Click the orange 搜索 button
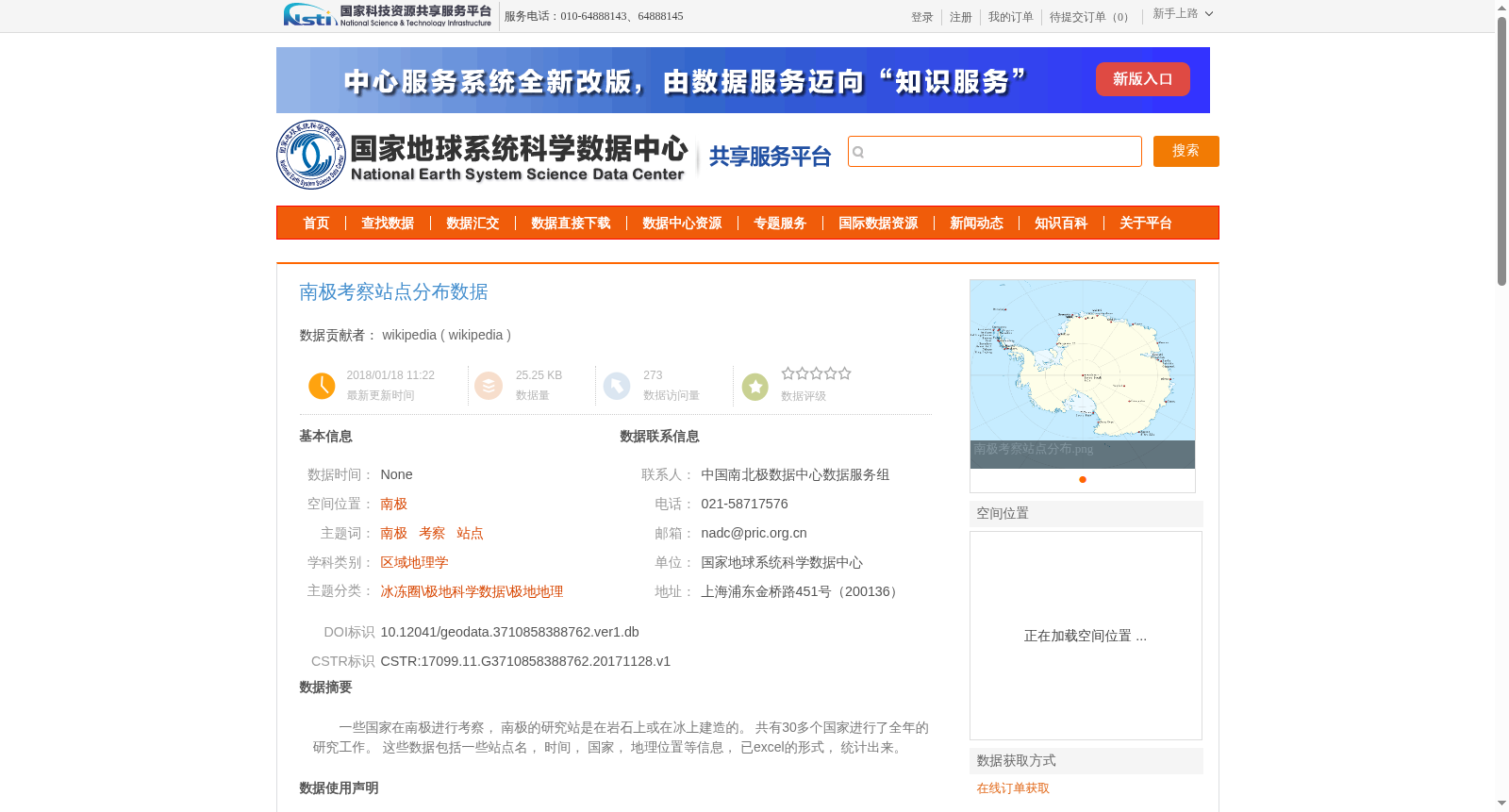Image resolution: width=1509 pixels, height=812 pixels. click(1186, 151)
